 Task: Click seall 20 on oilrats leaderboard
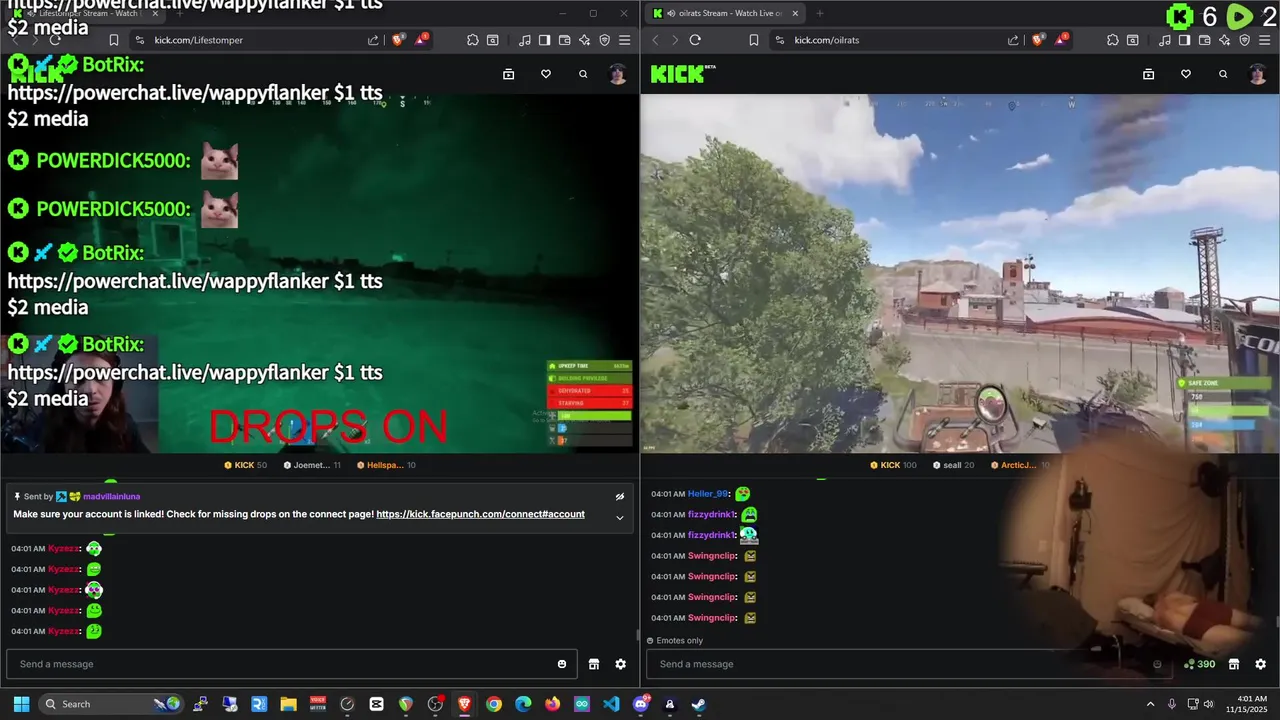(953, 465)
